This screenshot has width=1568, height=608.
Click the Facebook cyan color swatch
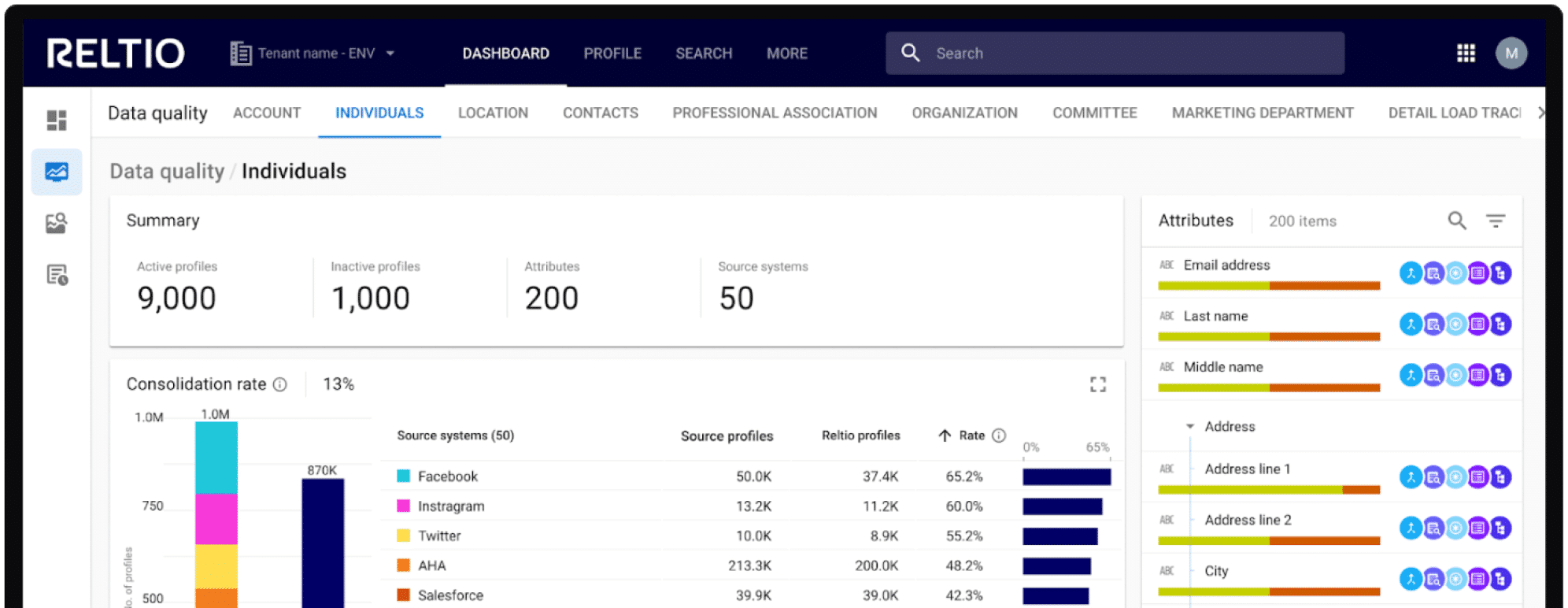pyautogui.click(x=404, y=476)
